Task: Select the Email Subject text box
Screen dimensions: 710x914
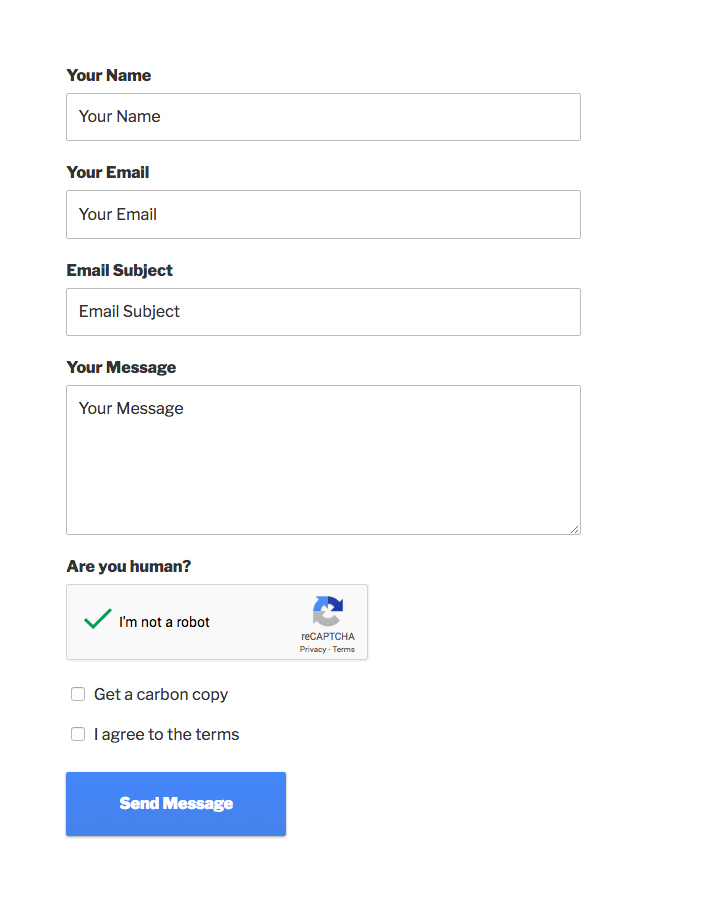Action: point(323,312)
